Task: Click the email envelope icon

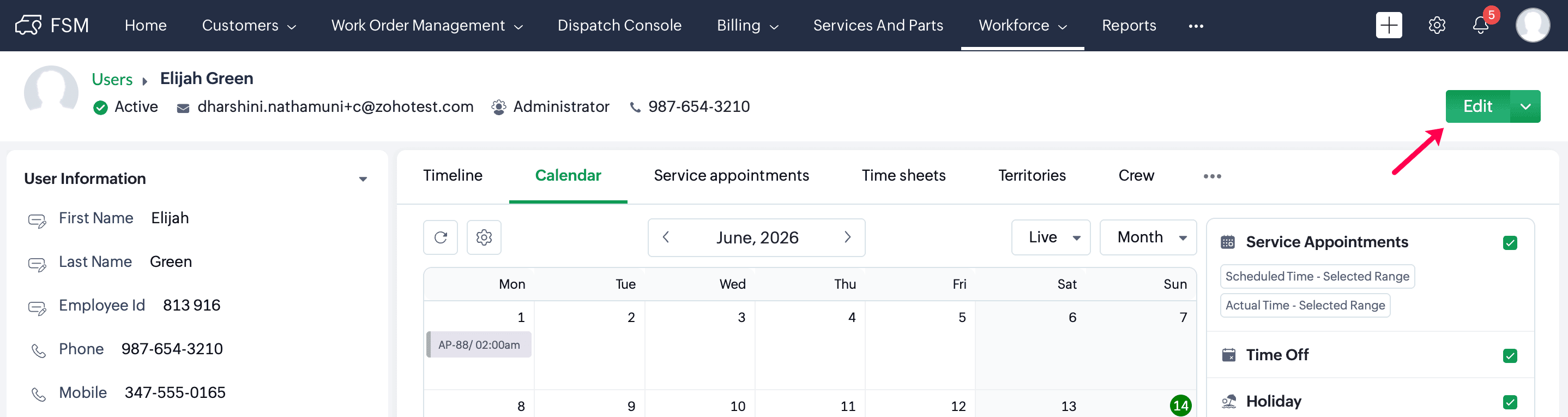Action: [x=183, y=108]
